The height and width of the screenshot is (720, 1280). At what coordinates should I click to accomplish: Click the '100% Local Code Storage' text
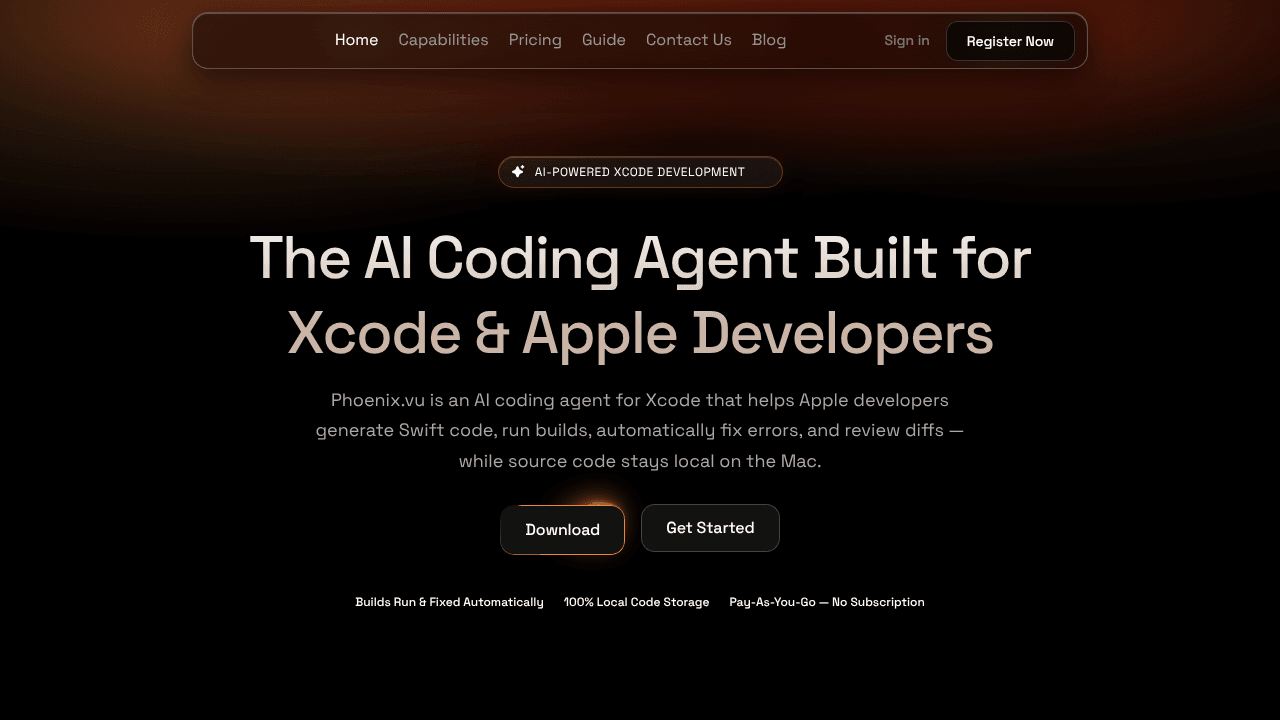(636, 602)
